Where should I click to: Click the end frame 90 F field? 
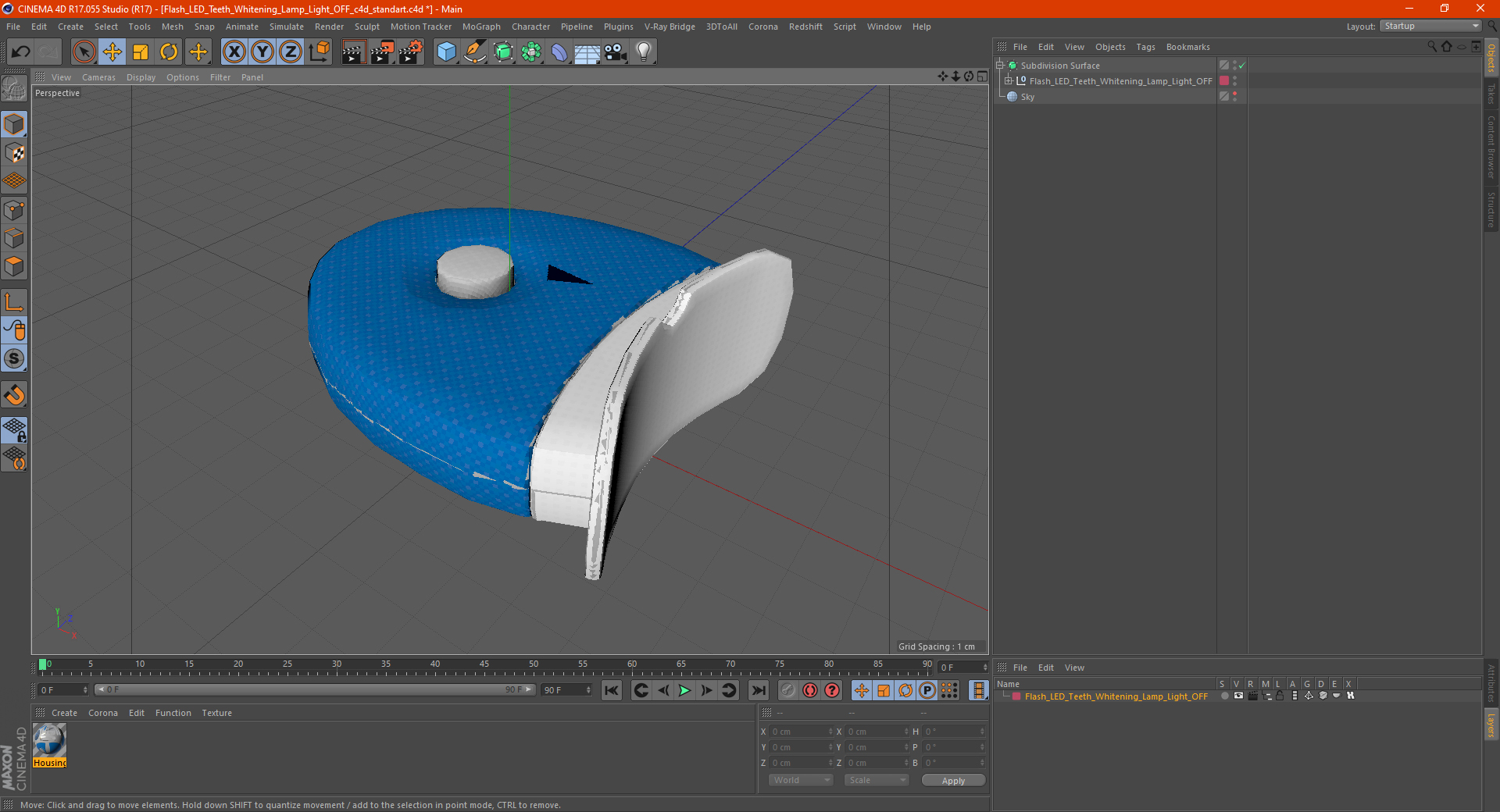567,690
